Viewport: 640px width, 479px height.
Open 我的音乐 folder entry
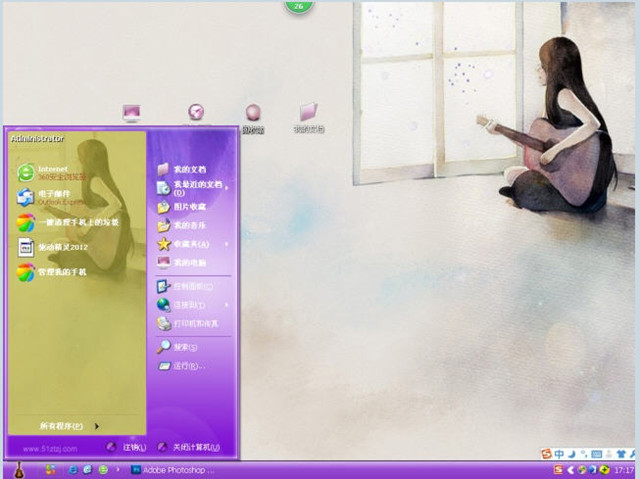click(x=182, y=225)
